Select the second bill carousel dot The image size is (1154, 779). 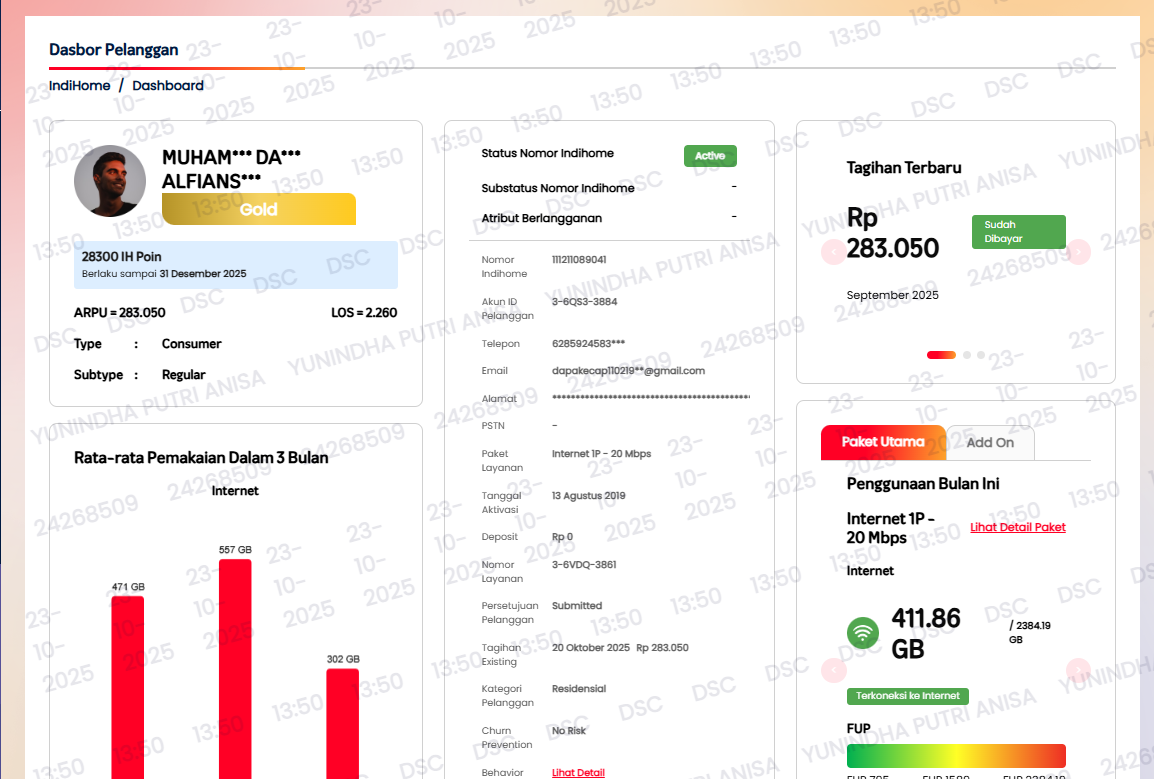[967, 355]
